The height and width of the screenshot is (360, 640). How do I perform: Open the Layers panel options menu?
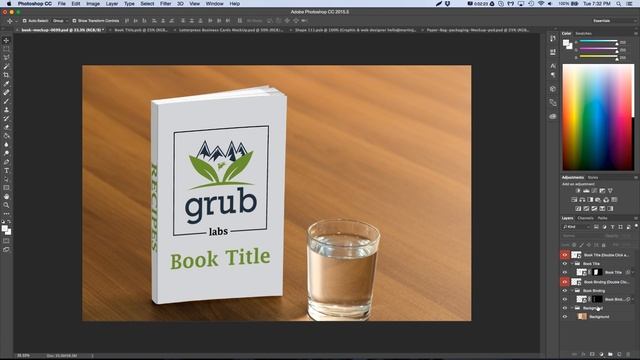pos(636,218)
